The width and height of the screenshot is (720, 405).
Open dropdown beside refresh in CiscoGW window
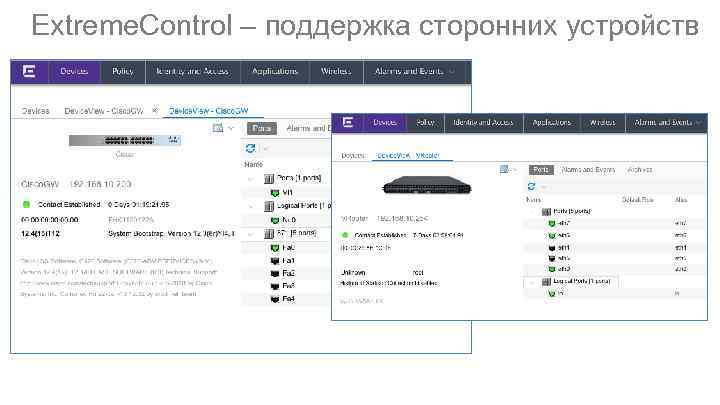click(265, 148)
